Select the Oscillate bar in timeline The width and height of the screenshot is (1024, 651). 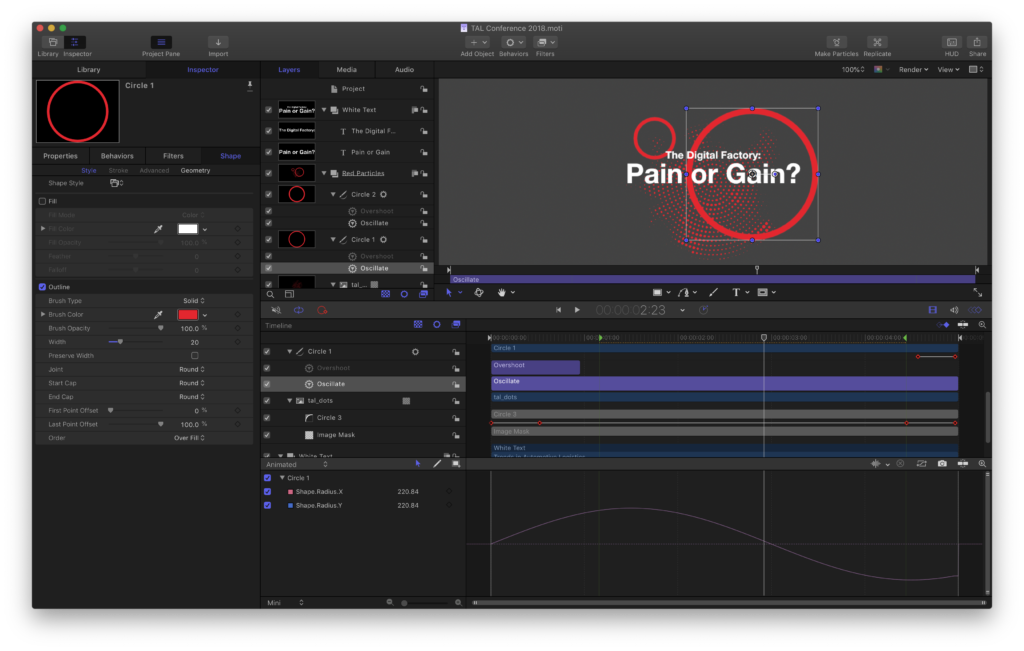(724, 383)
